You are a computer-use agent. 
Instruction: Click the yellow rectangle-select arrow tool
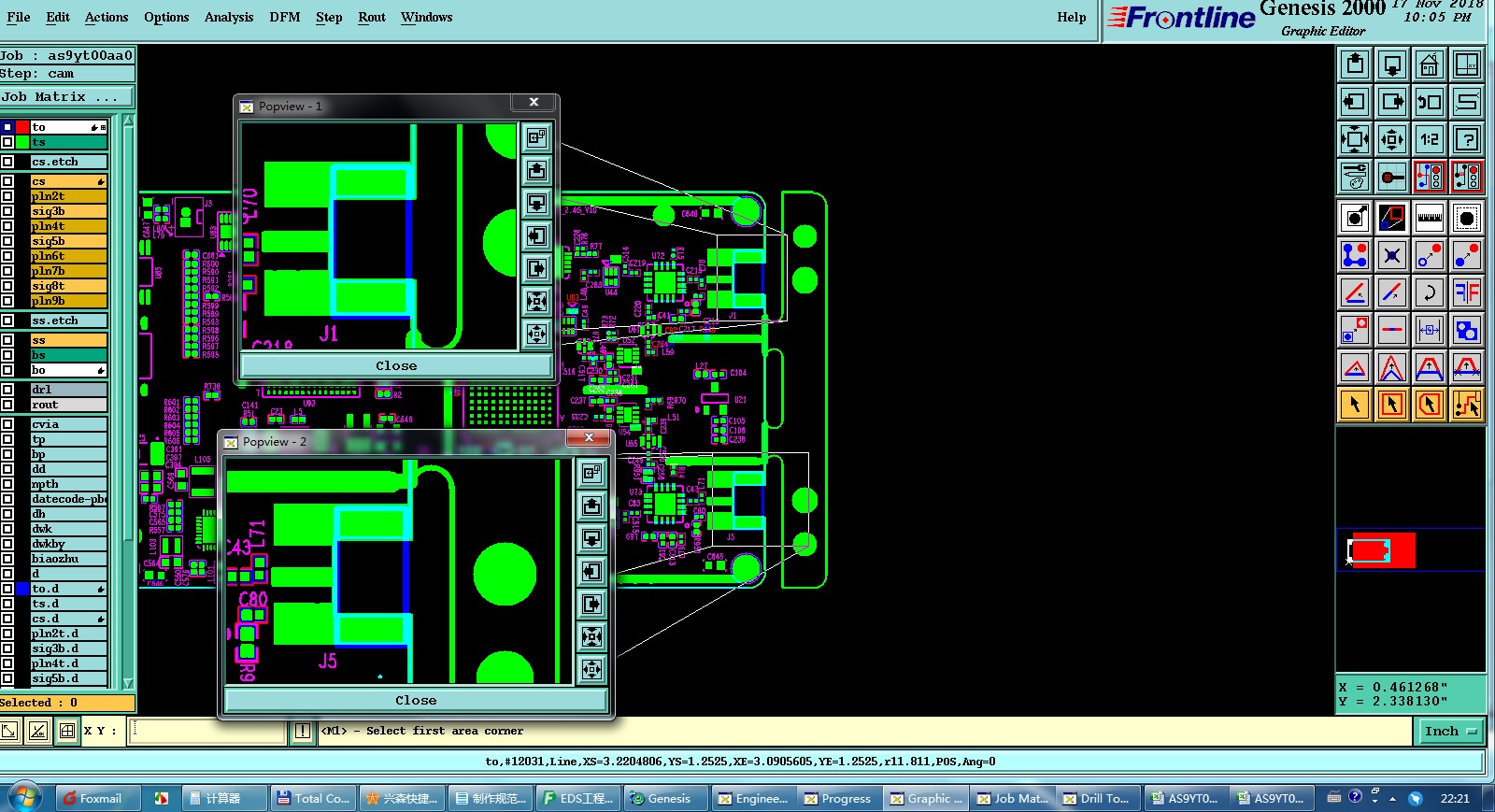(x=1392, y=405)
